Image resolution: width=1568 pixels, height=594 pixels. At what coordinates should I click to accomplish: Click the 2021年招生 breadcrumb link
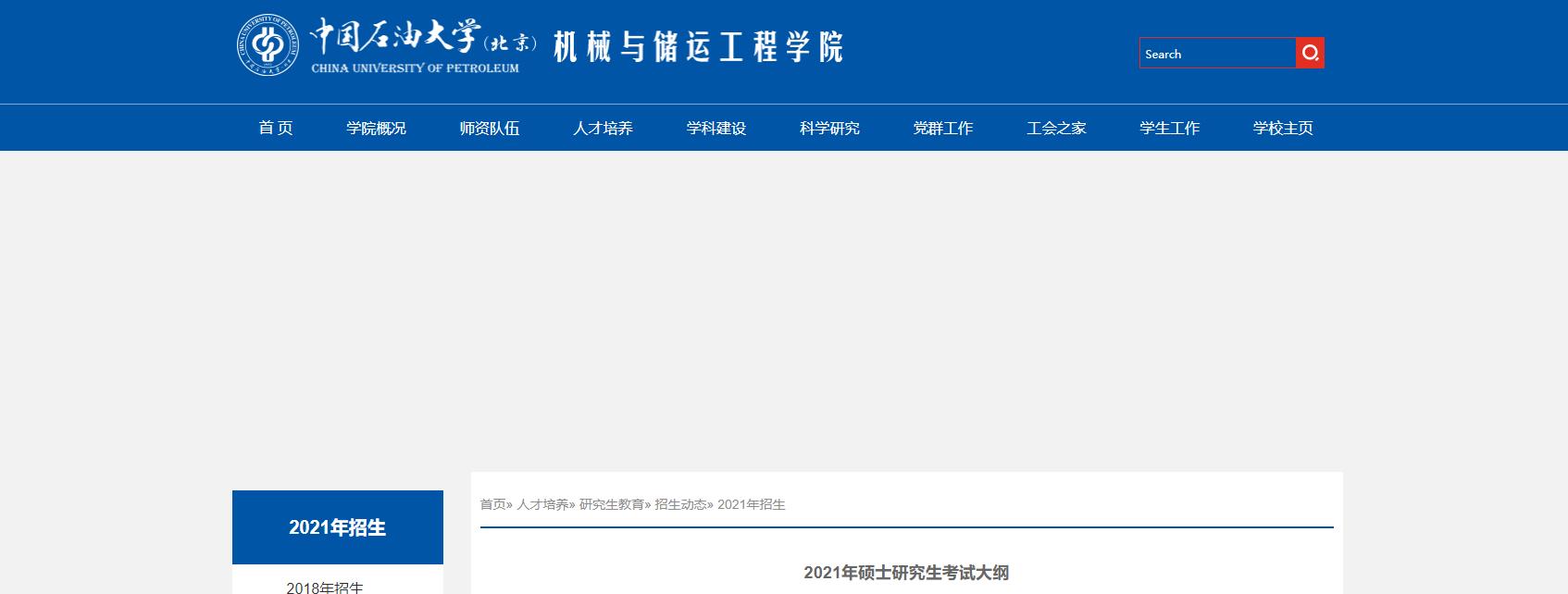click(751, 504)
